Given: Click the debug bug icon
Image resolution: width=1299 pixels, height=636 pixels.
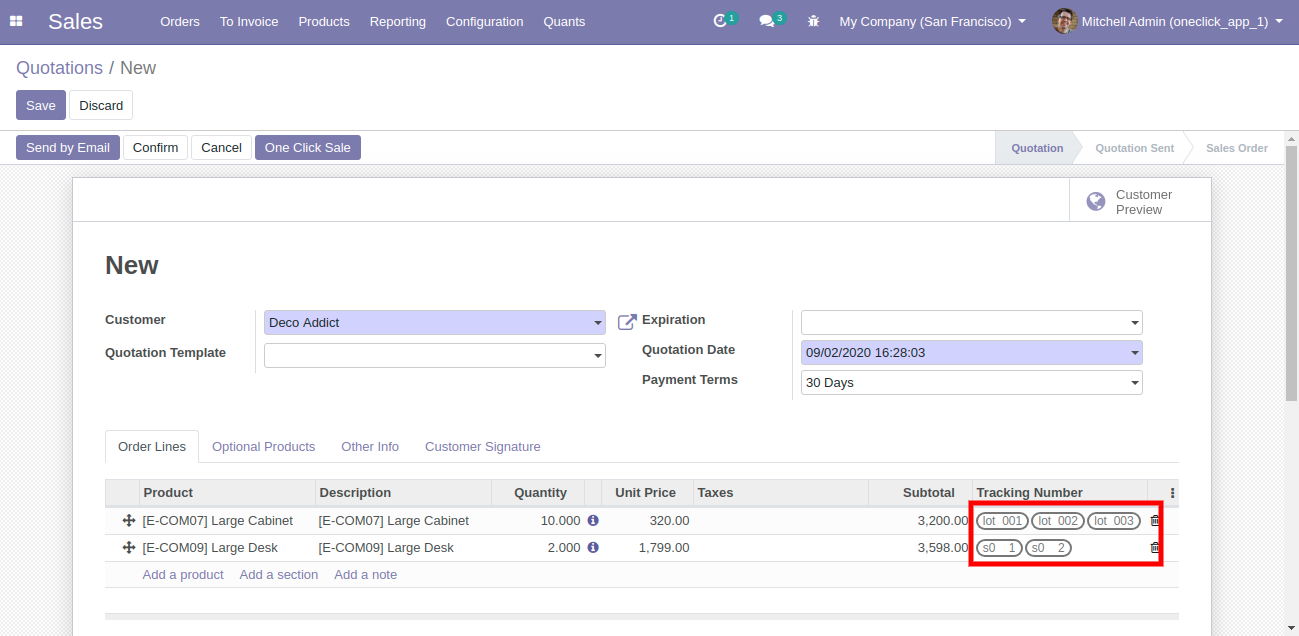Looking at the screenshot, I should tap(813, 21).
